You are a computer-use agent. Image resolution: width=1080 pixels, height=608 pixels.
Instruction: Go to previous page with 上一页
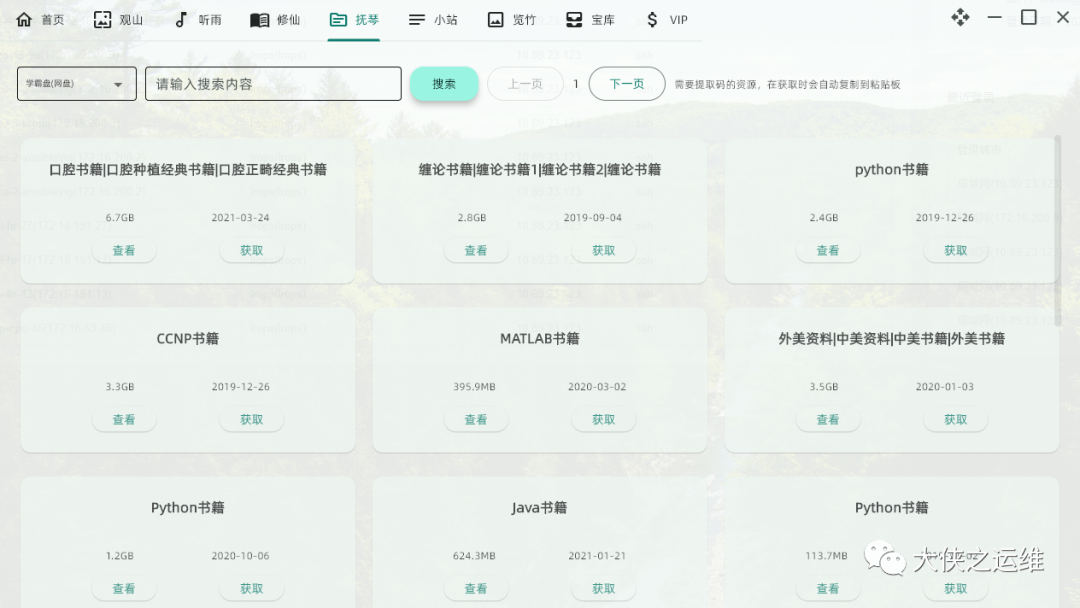(526, 84)
